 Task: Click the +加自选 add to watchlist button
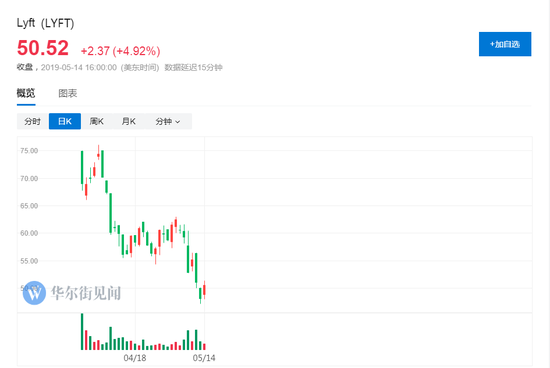tap(505, 44)
